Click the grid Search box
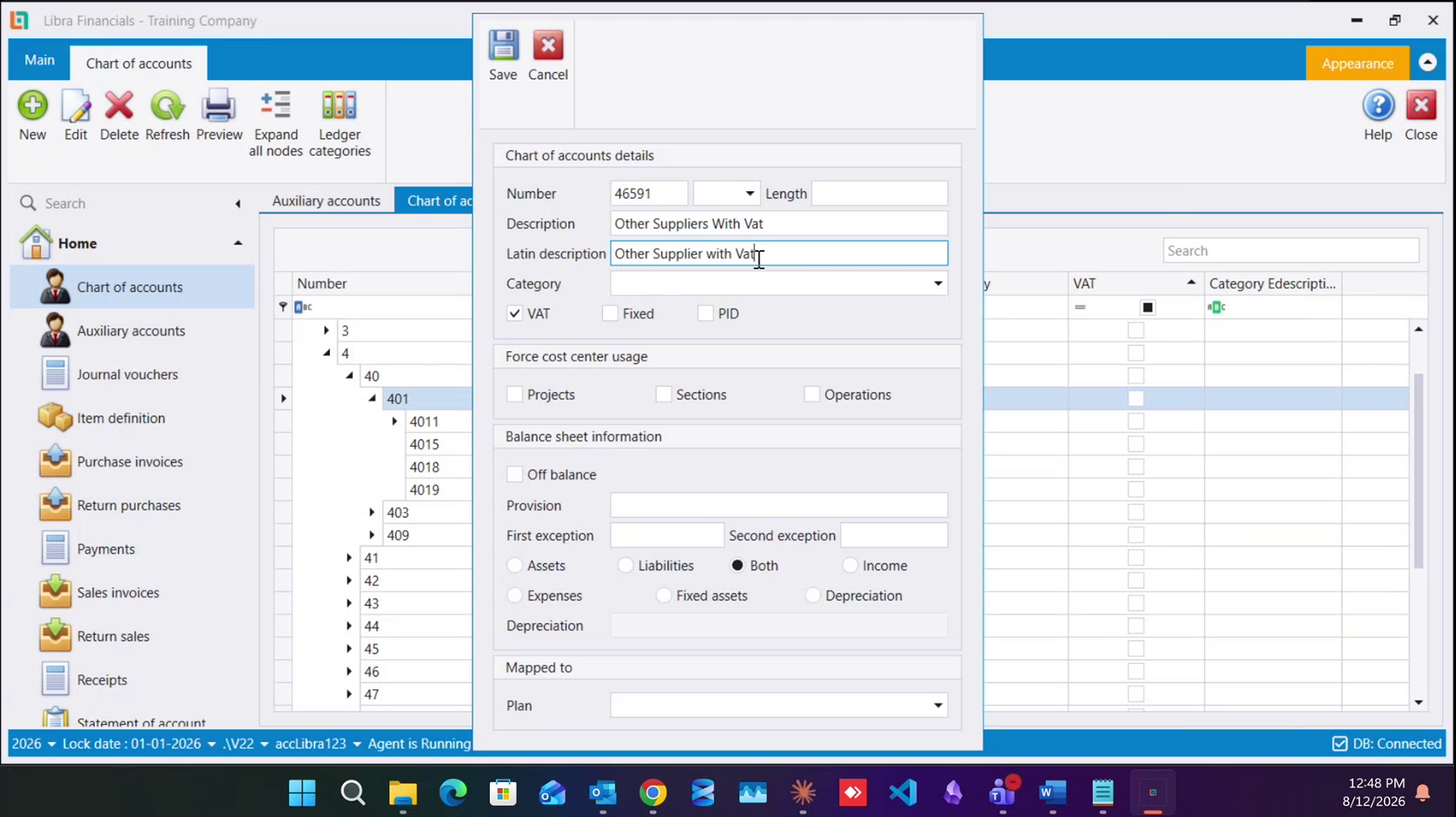Image resolution: width=1456 pixels, height=817 pixels. (x=1290, y=251)
